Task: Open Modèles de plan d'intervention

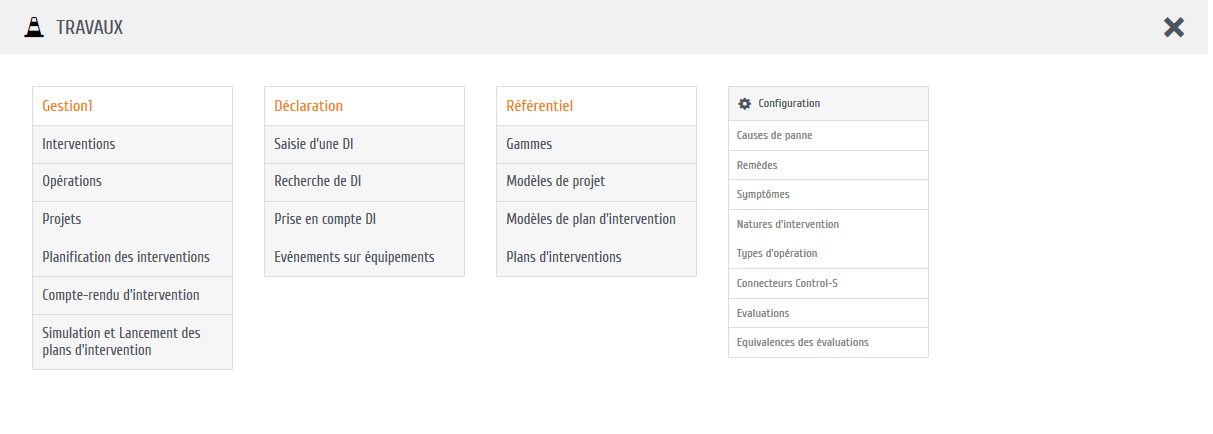Action: pyautogui.click(x=591, y=219)
